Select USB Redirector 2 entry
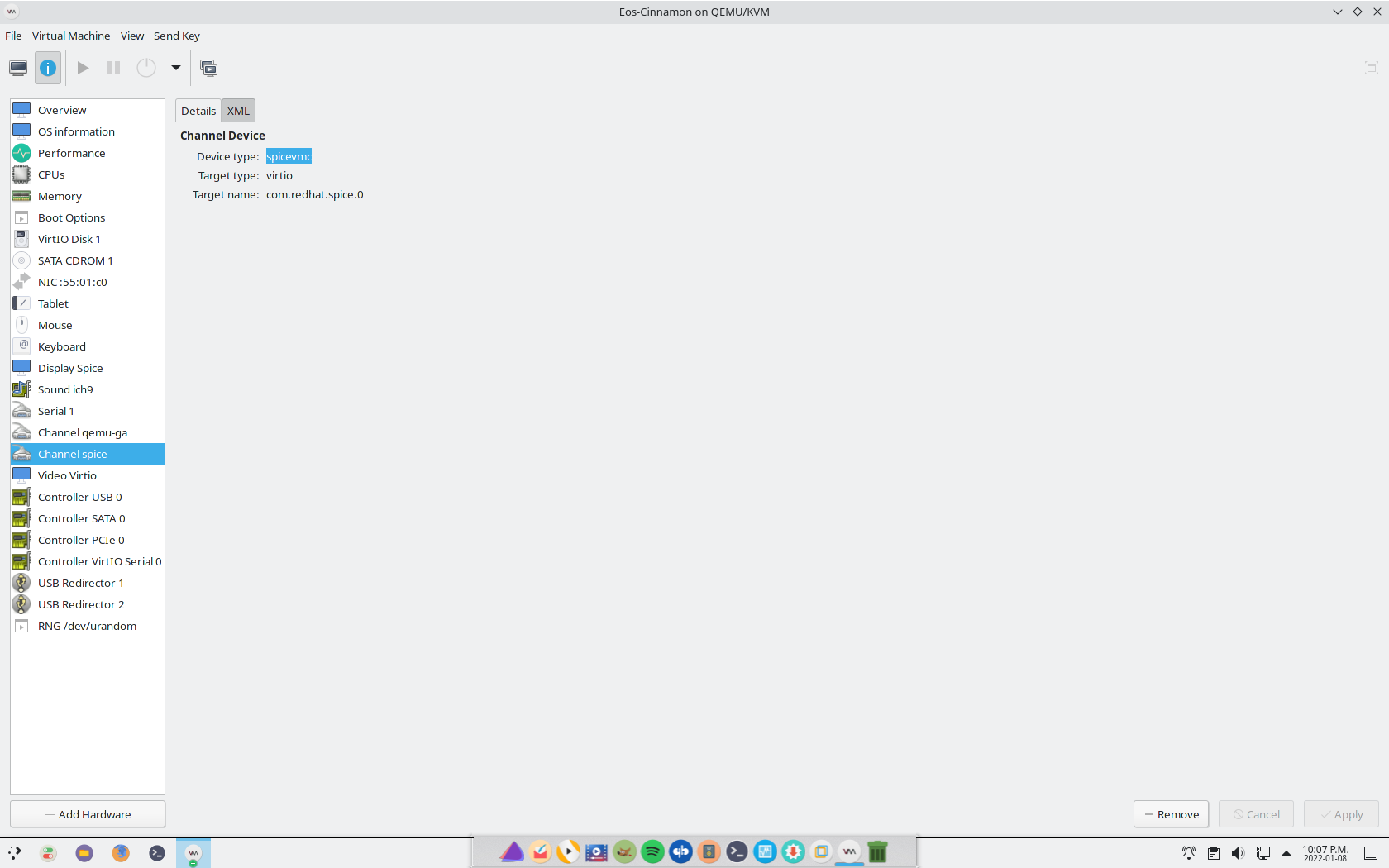1389x868 pixels. [x=81, y=604]
